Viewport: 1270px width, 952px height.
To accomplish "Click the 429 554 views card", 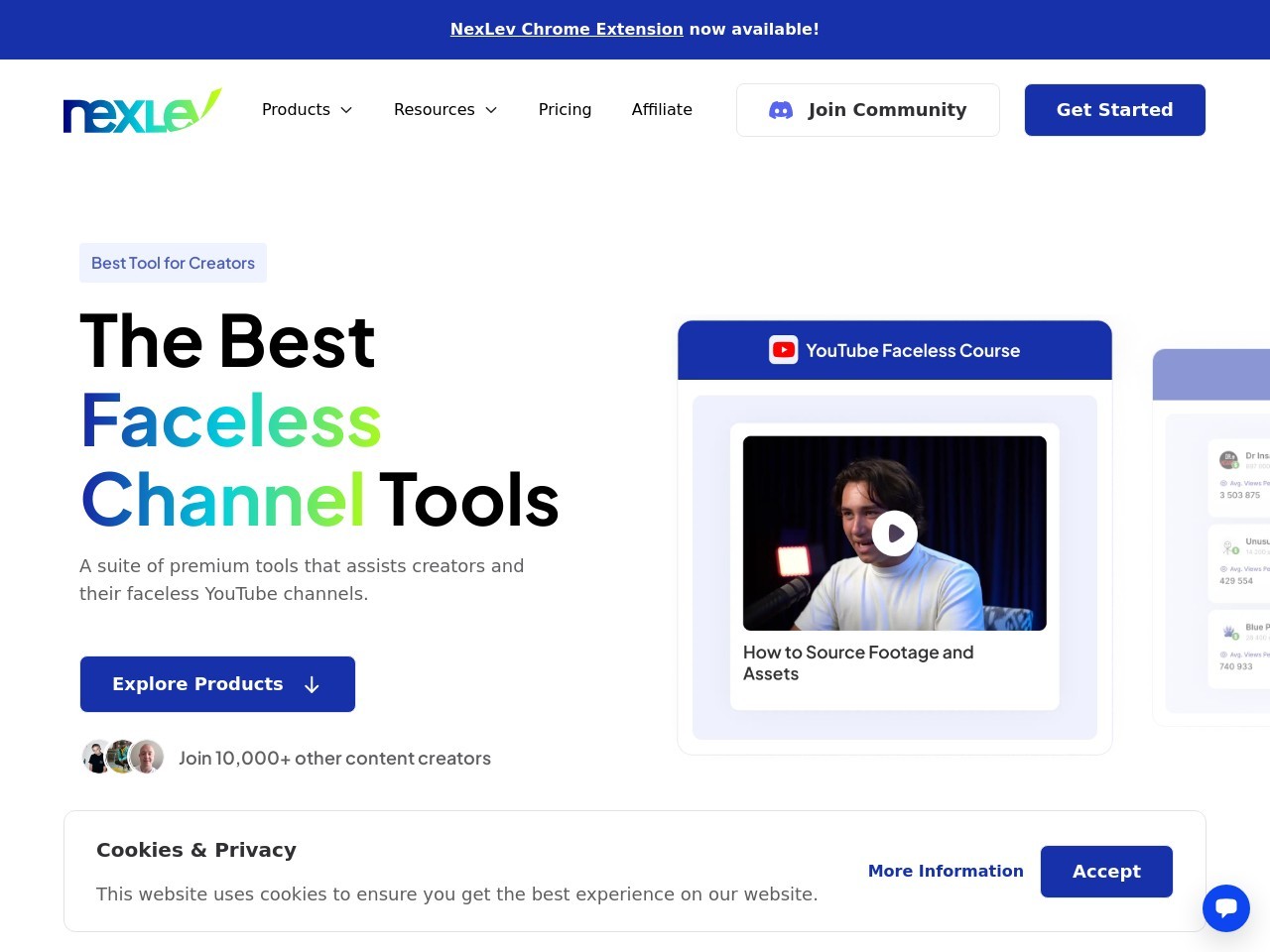I will point(1239,562).
